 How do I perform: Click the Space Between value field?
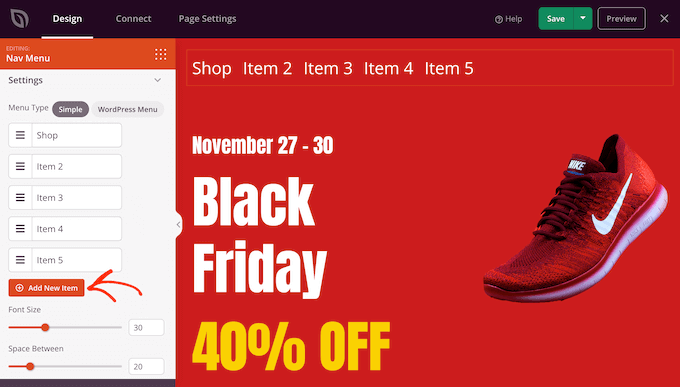click(x=146, y=367)
